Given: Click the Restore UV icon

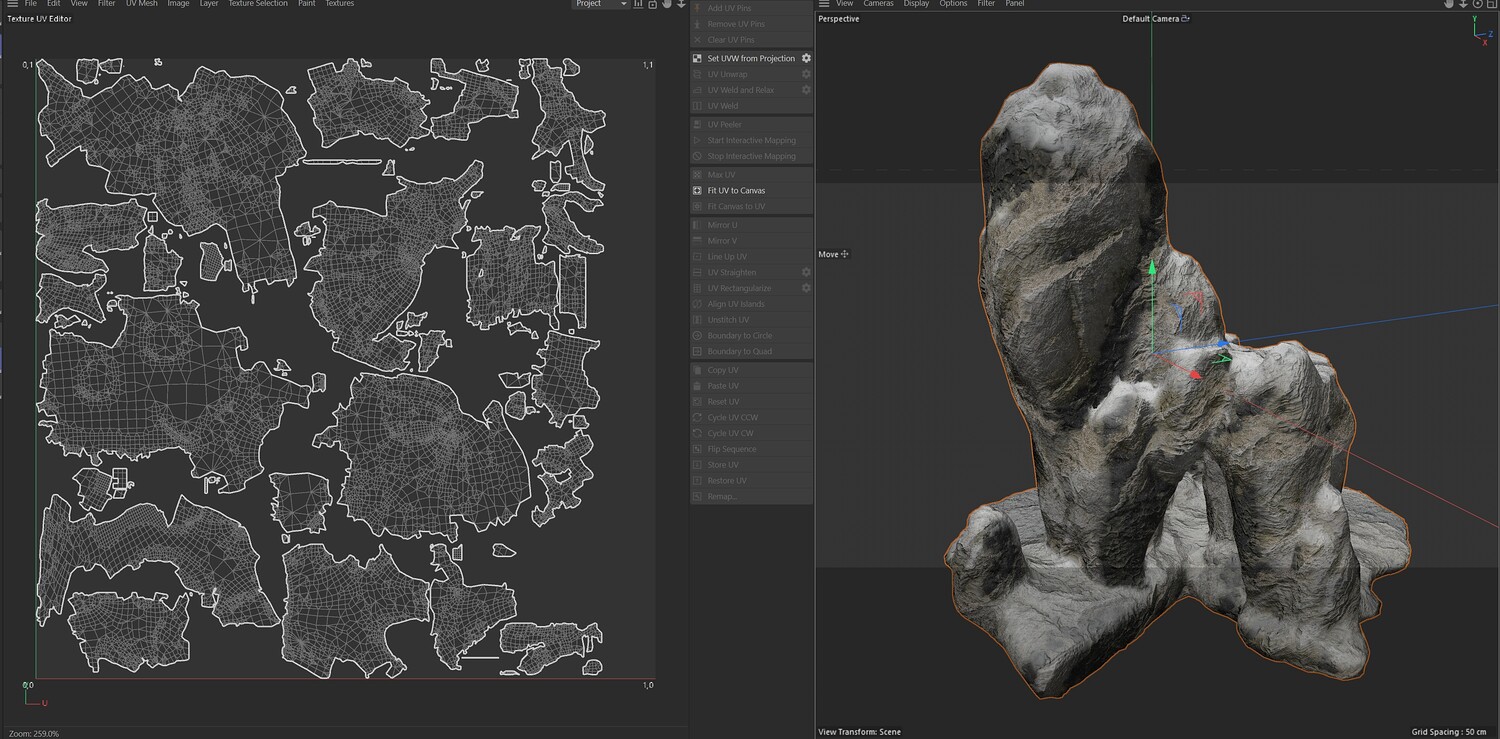Looking at the screenshot, I should click(x=698, y=481).
